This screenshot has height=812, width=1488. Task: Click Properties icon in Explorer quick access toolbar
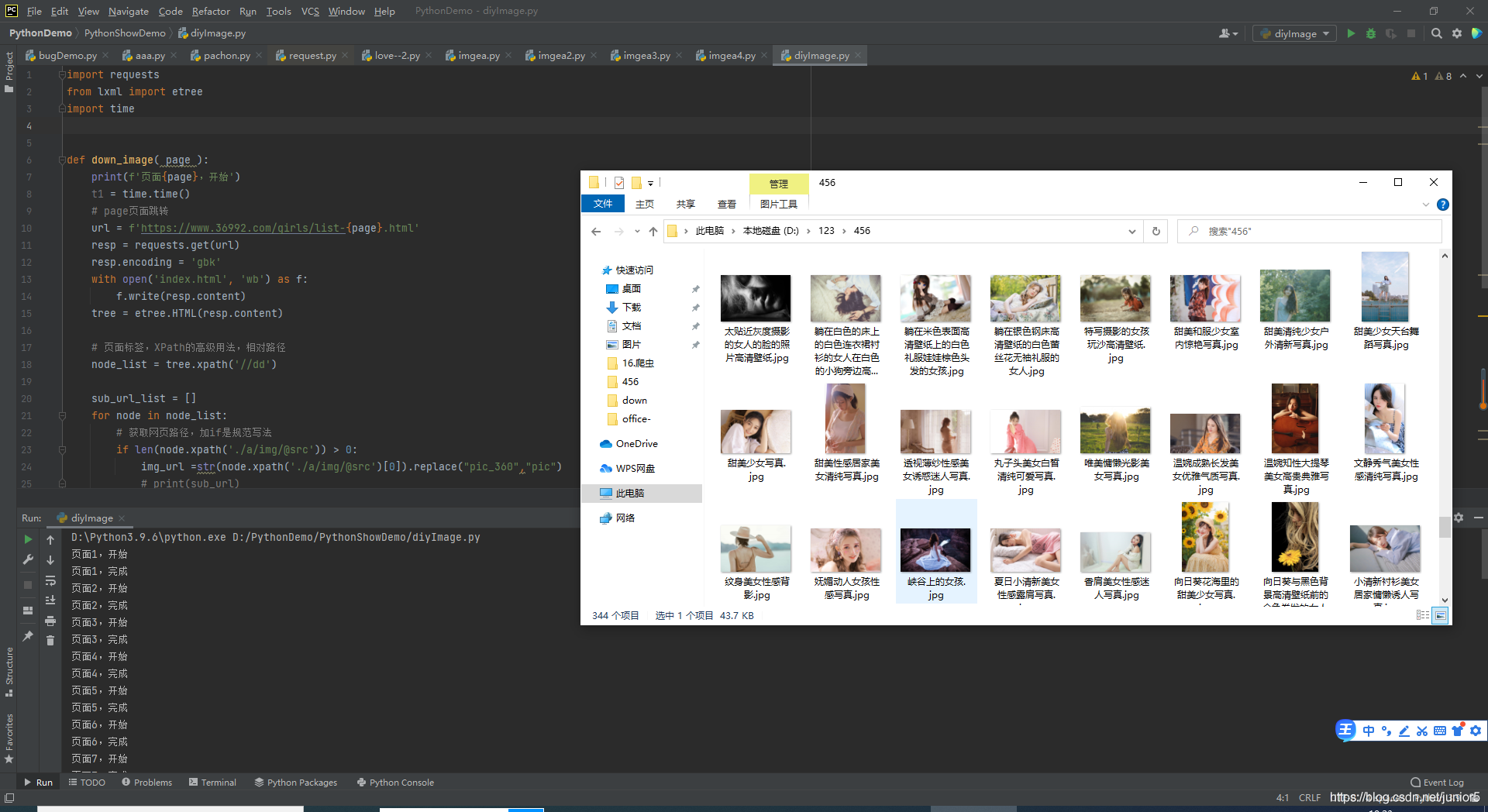(x=618, y=183)
